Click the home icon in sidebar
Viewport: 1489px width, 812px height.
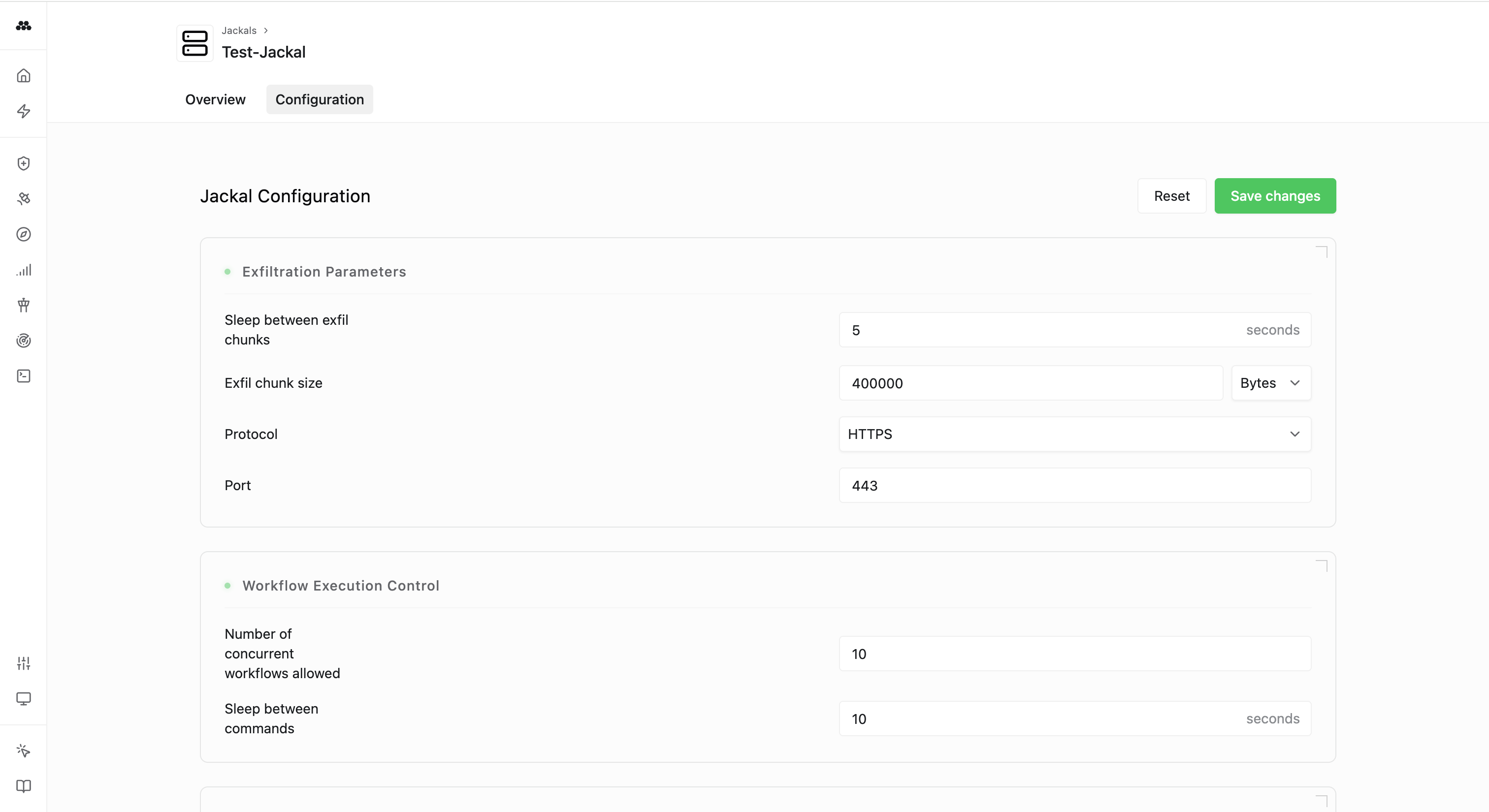click(x=23, y=76)
